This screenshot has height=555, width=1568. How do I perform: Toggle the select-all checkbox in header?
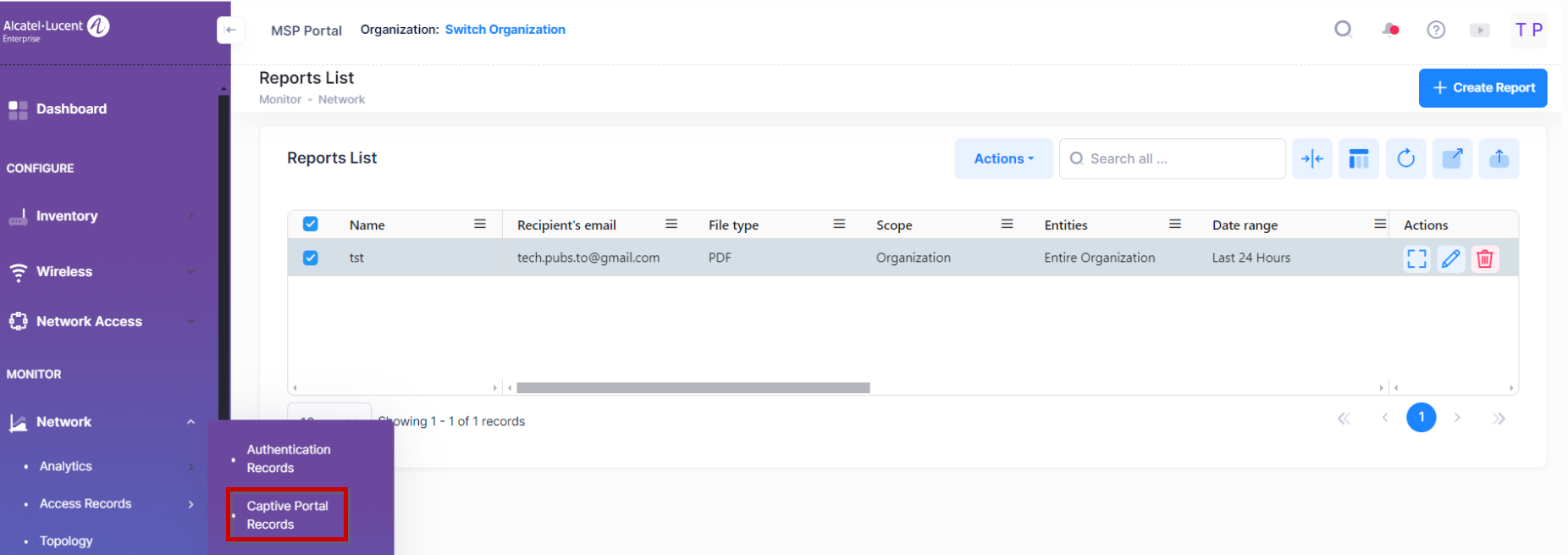[311, 225]
